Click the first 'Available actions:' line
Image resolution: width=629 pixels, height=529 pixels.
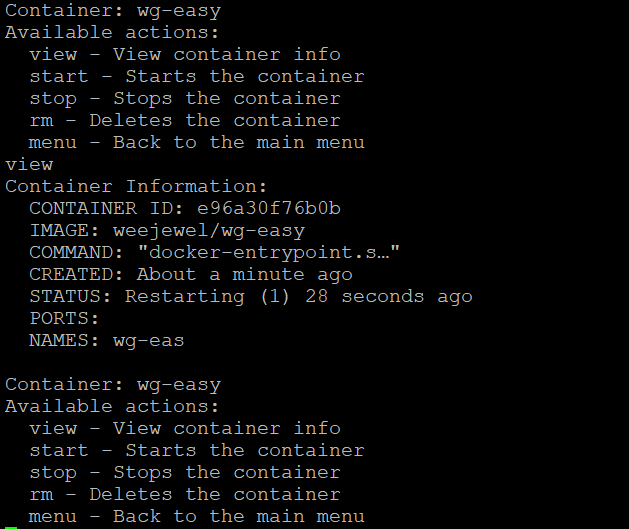pyautogui.click(x=112, y=32)
